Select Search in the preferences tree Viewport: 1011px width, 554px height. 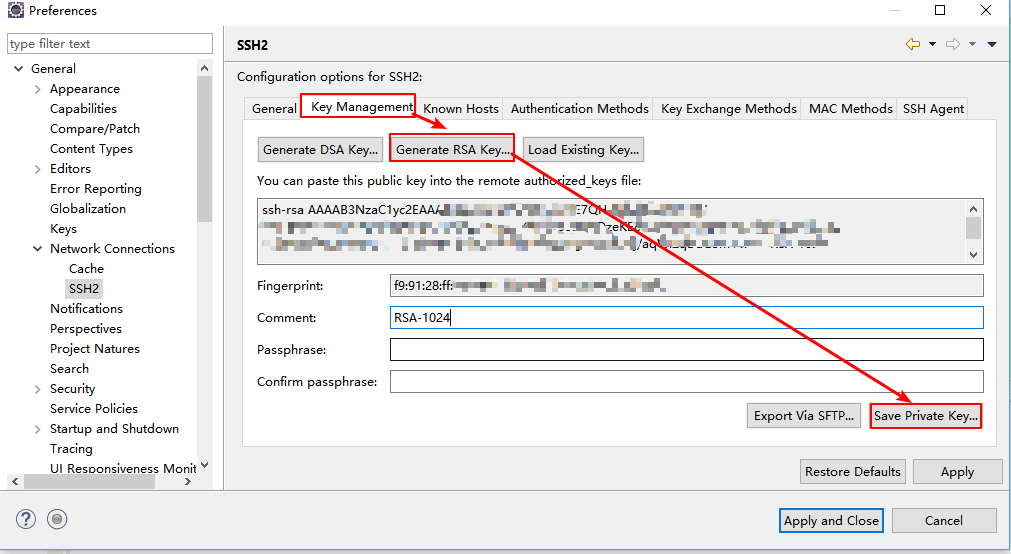pyautogui.click(x=69, y=368)
